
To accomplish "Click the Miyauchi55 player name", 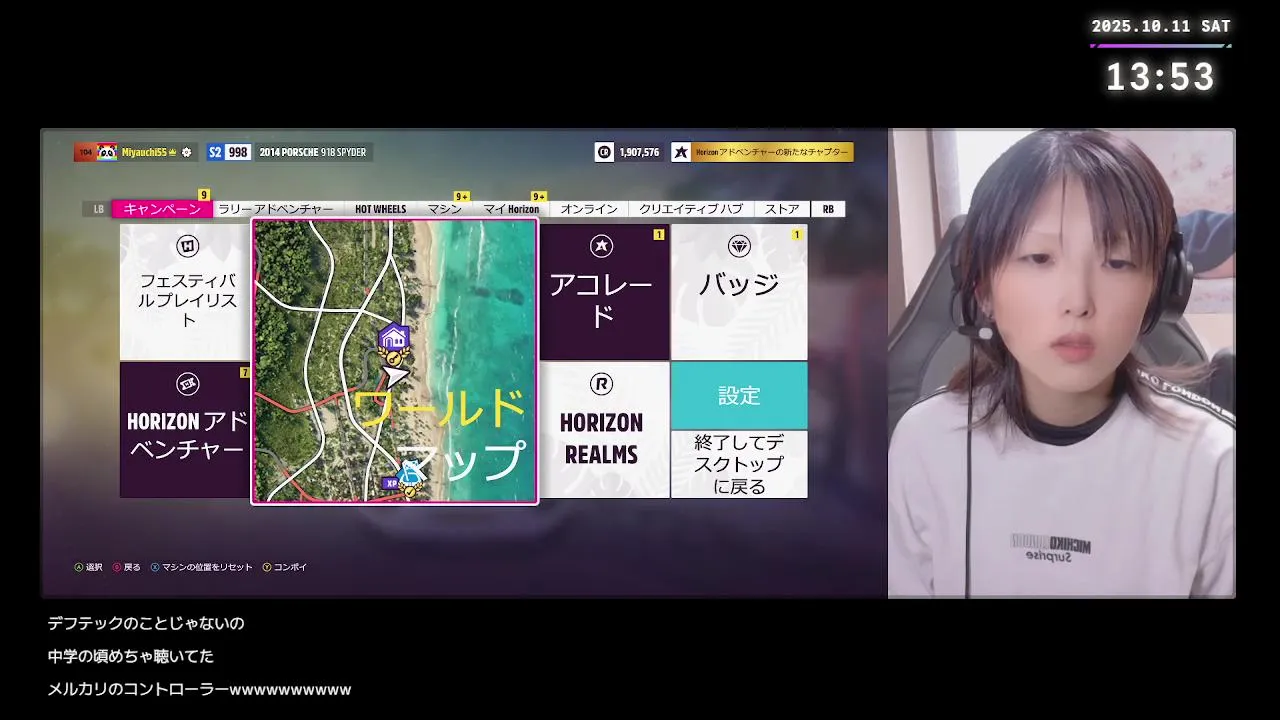I will 144,152.
